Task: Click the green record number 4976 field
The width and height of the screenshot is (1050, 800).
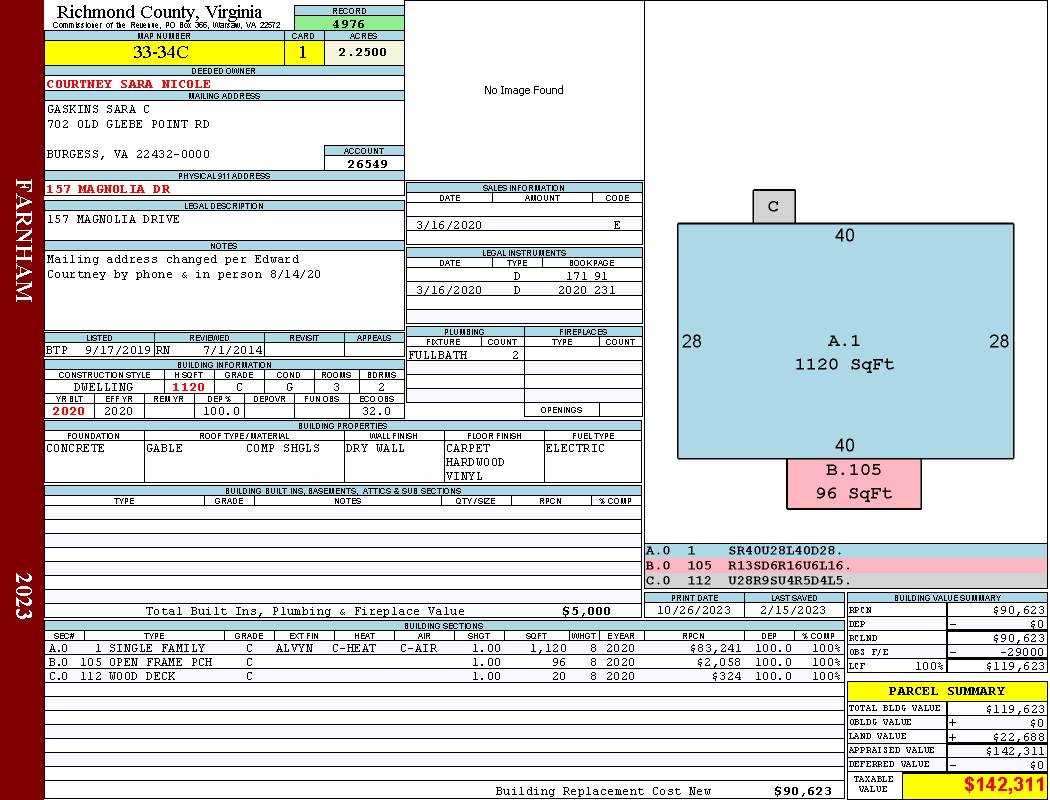Action: [349, 24]
